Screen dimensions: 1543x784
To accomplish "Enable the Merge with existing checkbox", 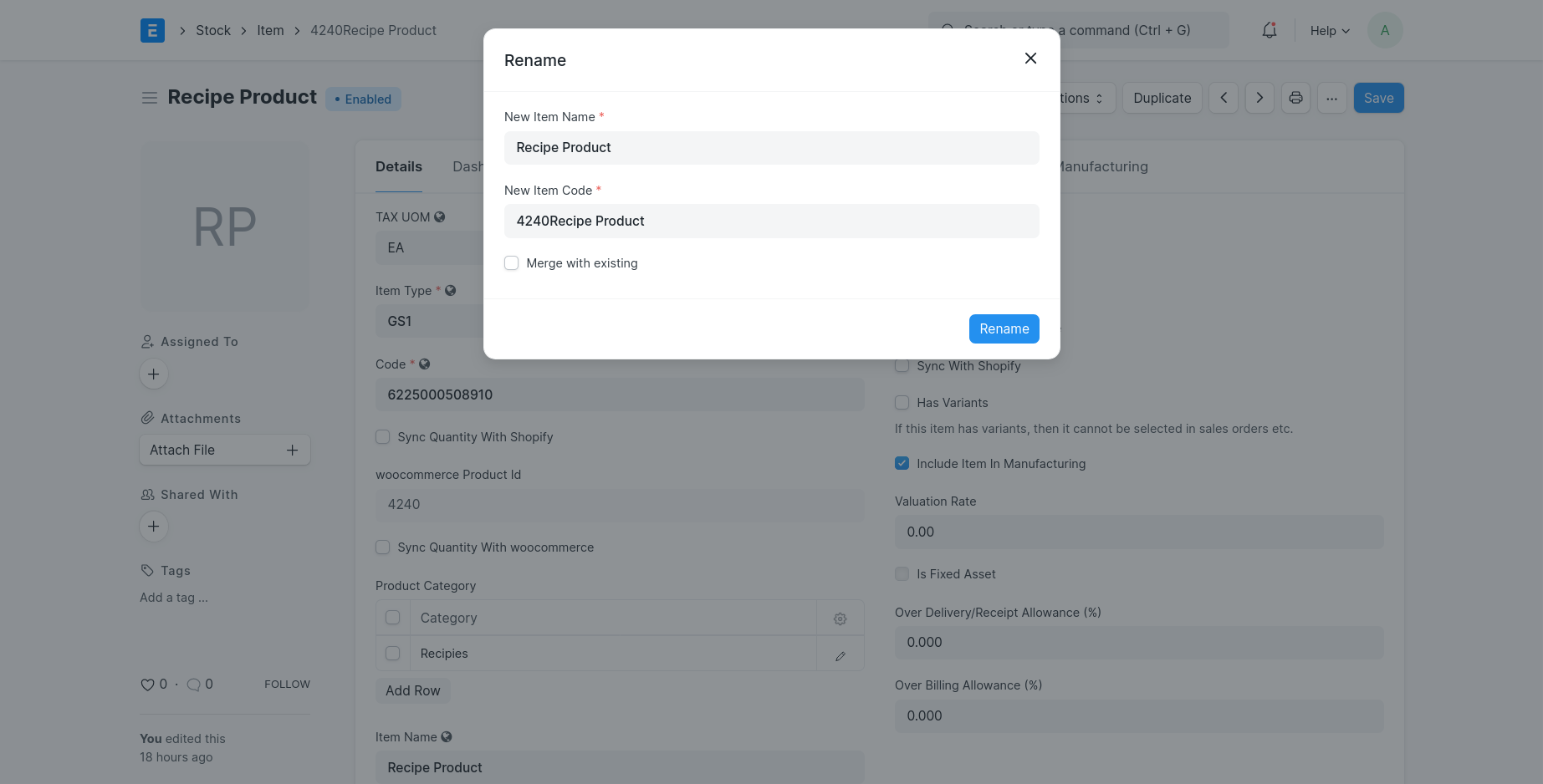I will pyautogui.click(x=511, y=262).
